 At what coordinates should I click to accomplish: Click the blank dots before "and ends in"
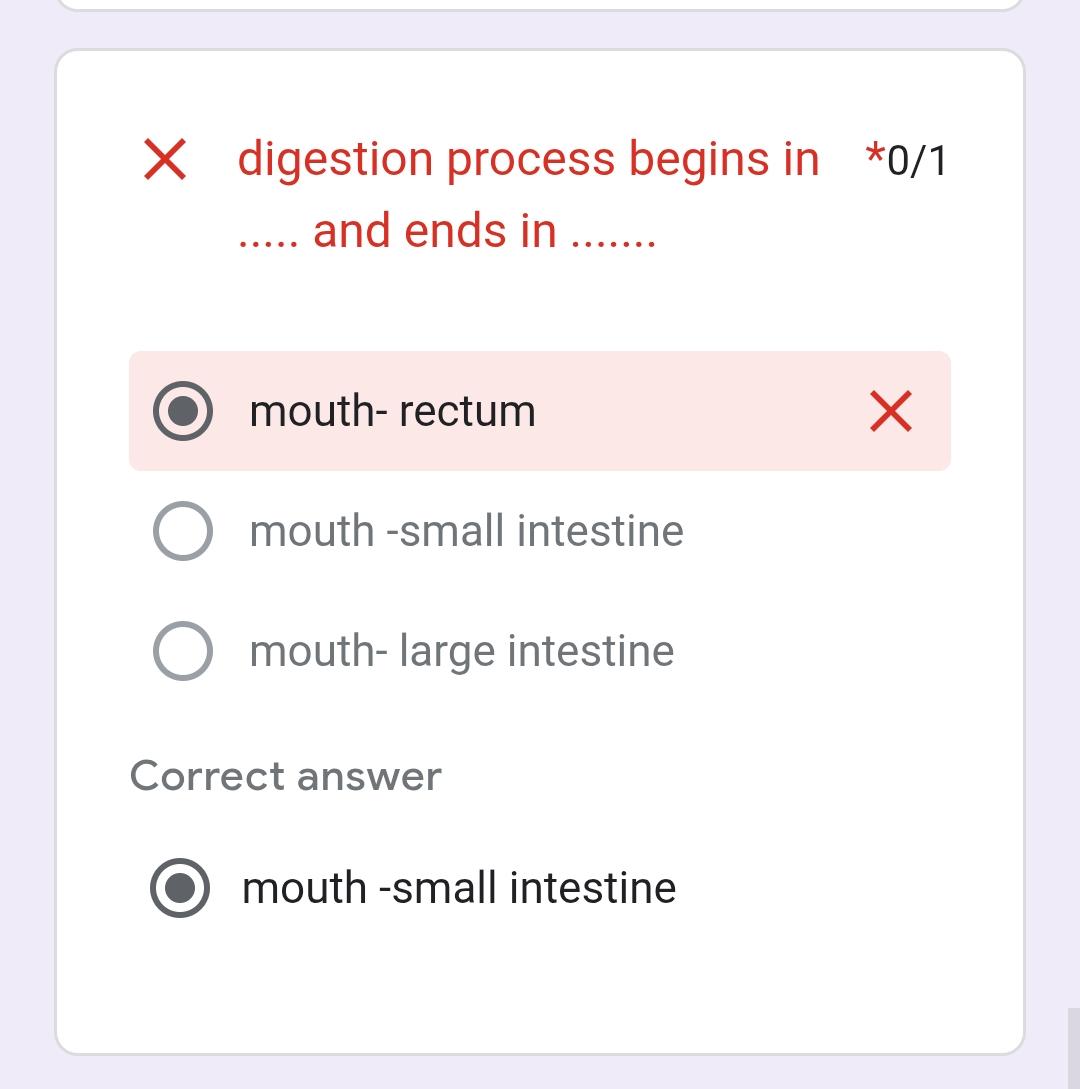[267, 240]
